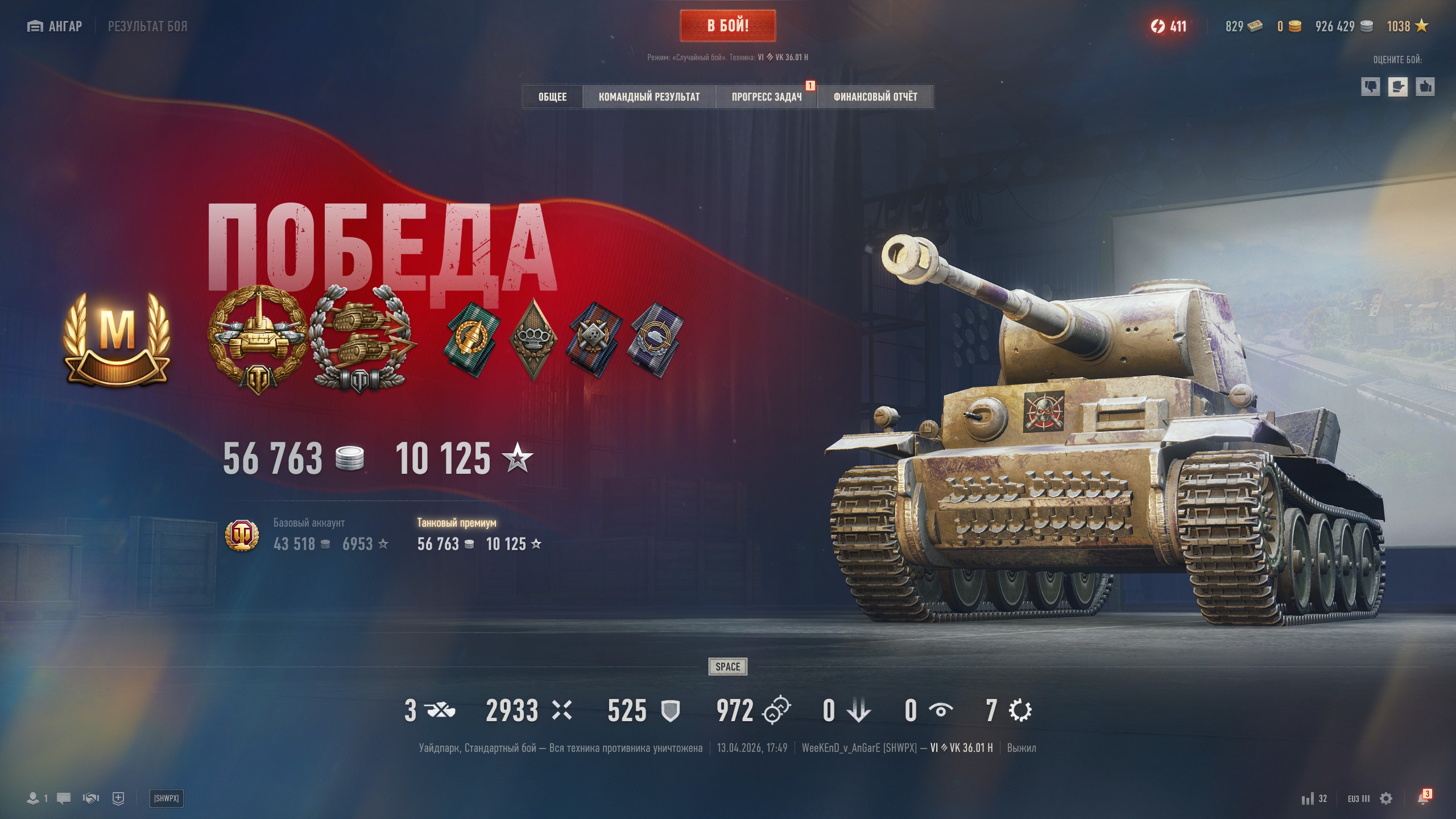Viewport: 1456px width, 819px height.
Task: Click the shield platoon-create icon
Action: [x=118, y=799]
